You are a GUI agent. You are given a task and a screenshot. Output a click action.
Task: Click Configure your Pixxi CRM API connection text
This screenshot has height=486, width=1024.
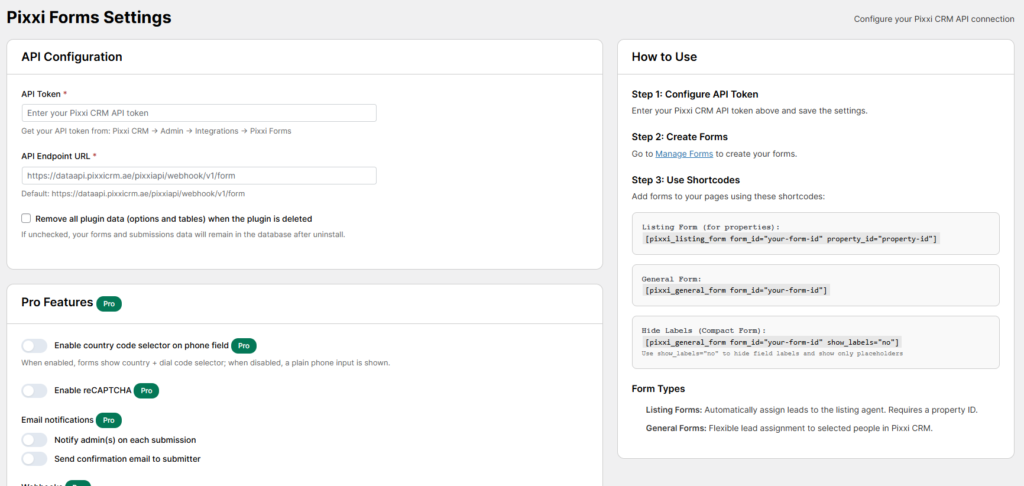(934, 19)
